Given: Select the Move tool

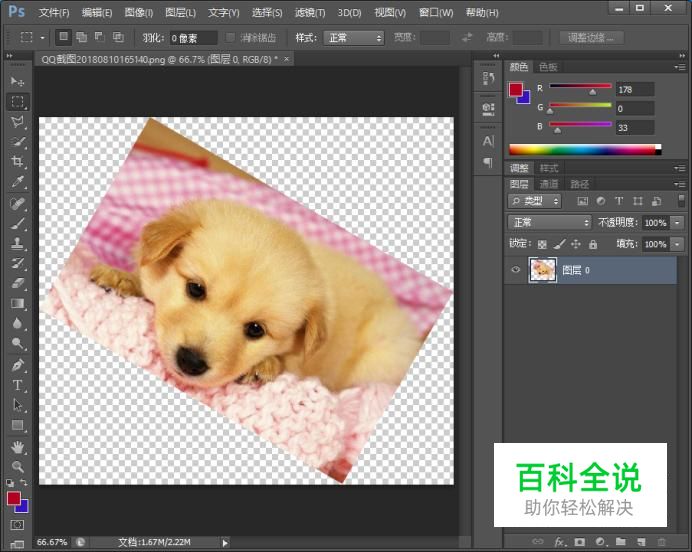Looking at the screenshot, I should 18,80.
